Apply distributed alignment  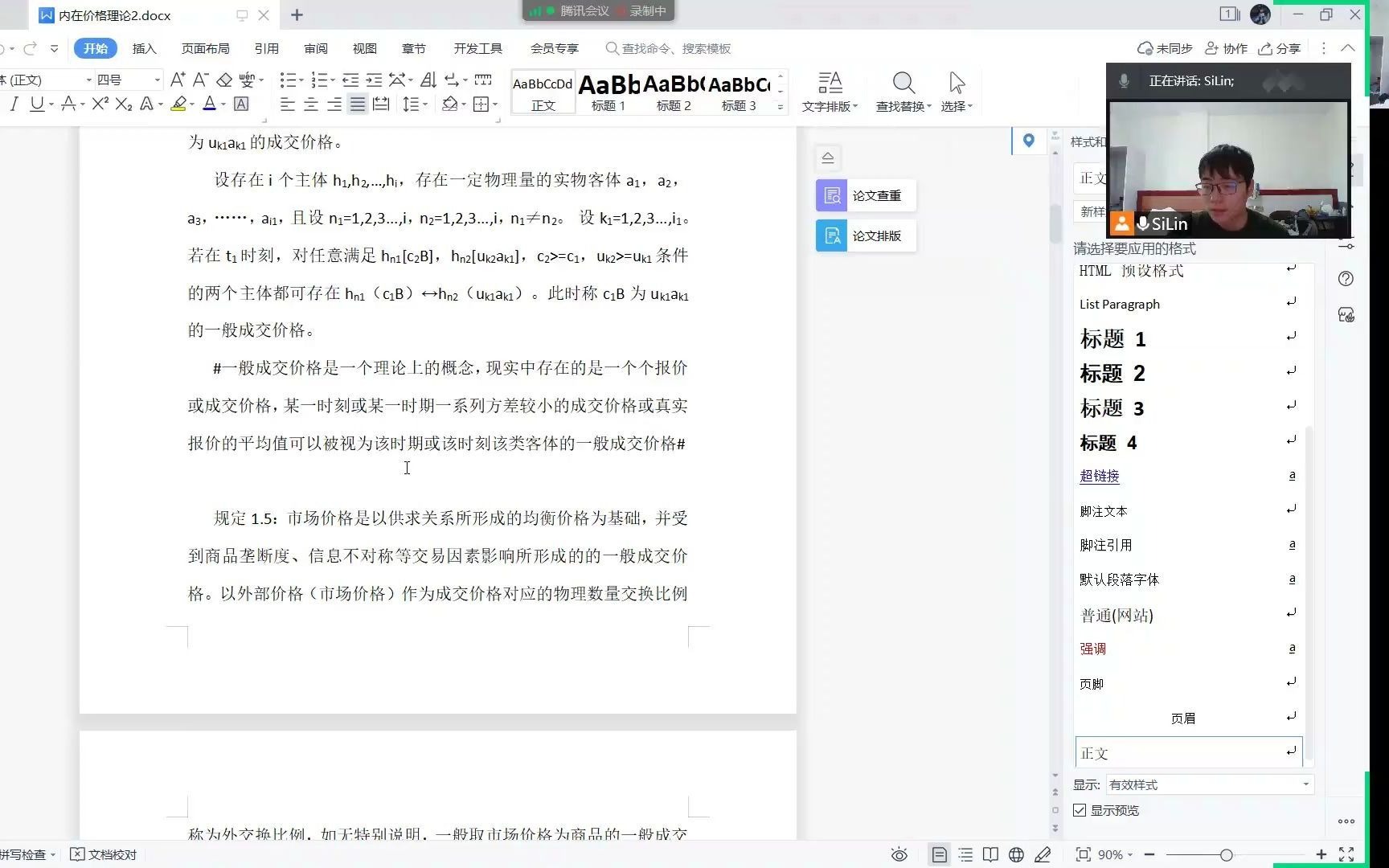click(x=381, y=104)
